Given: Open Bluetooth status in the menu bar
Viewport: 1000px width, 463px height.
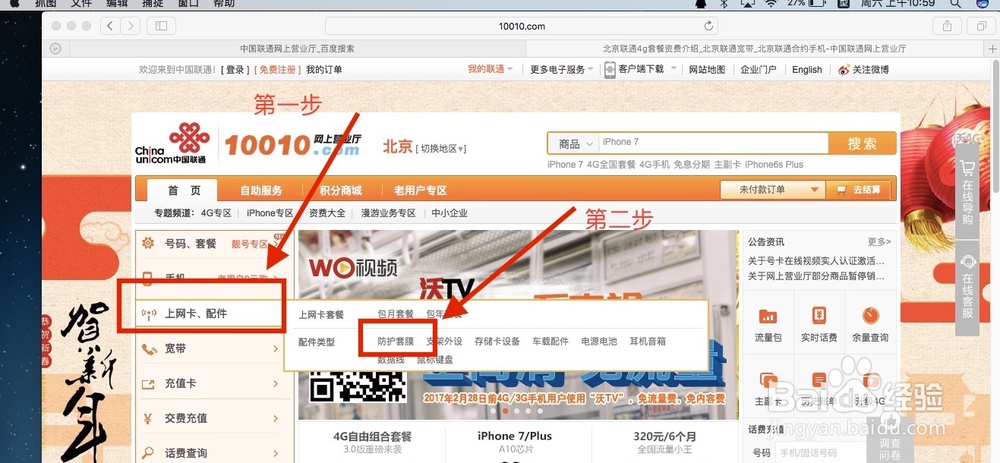Looking at the screenshot, I should 724,3.
